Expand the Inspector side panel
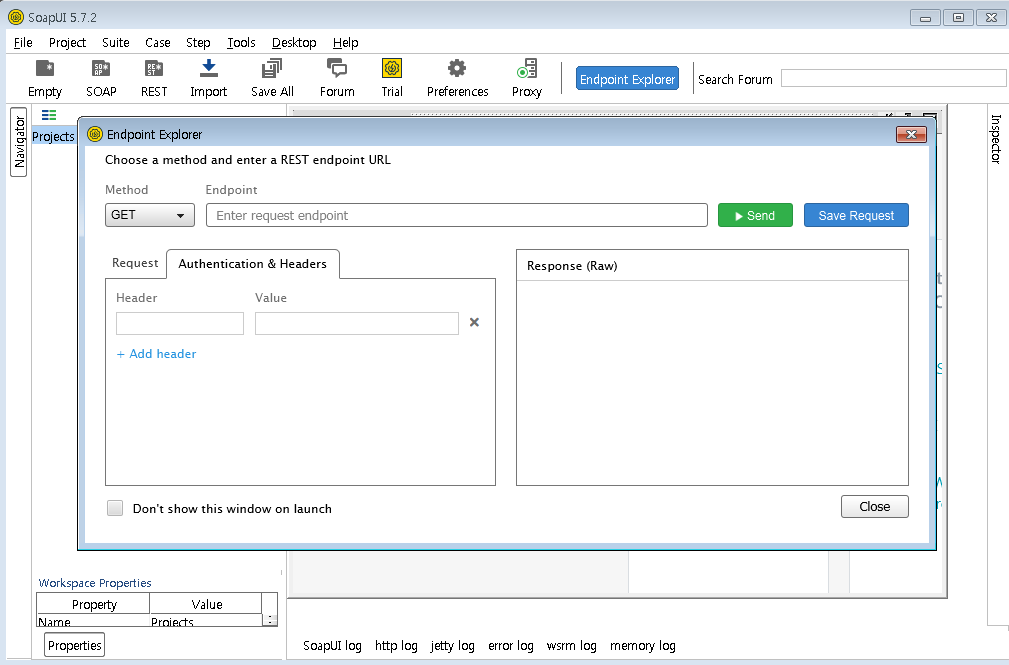Screen dimensions: 1009x665 (x=995, y=138)
